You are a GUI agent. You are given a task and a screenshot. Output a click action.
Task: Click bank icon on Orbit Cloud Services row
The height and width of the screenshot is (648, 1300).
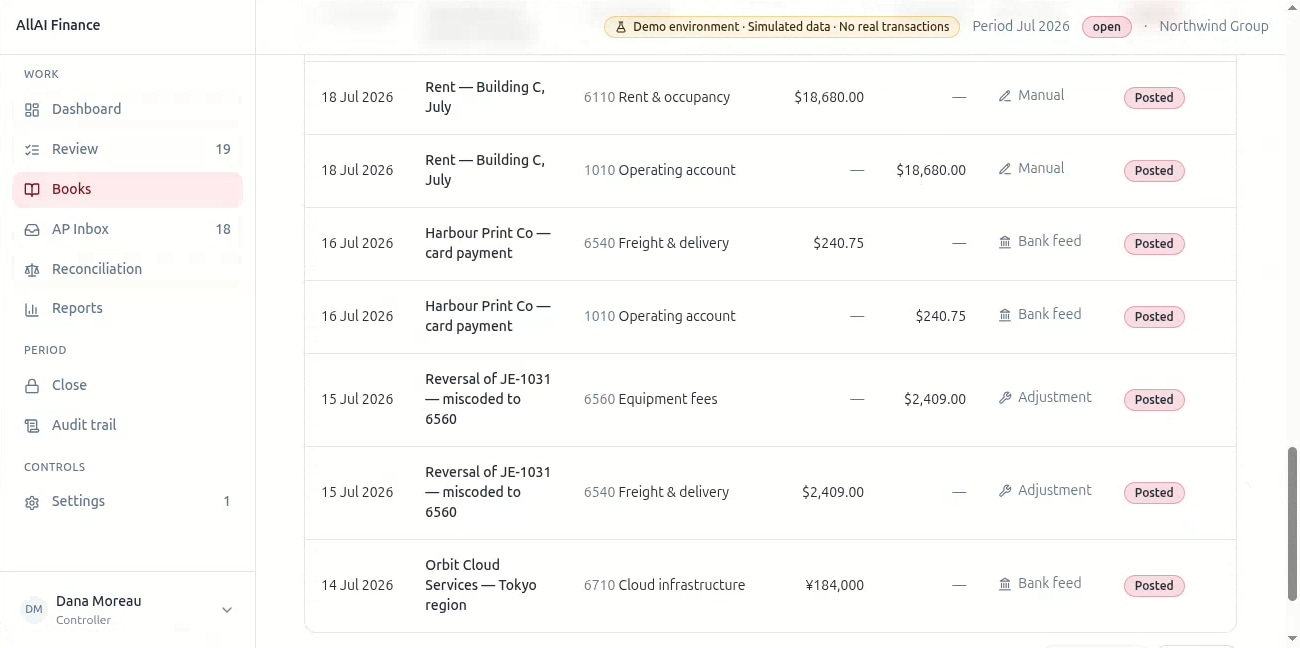(x=1005, y=584)
